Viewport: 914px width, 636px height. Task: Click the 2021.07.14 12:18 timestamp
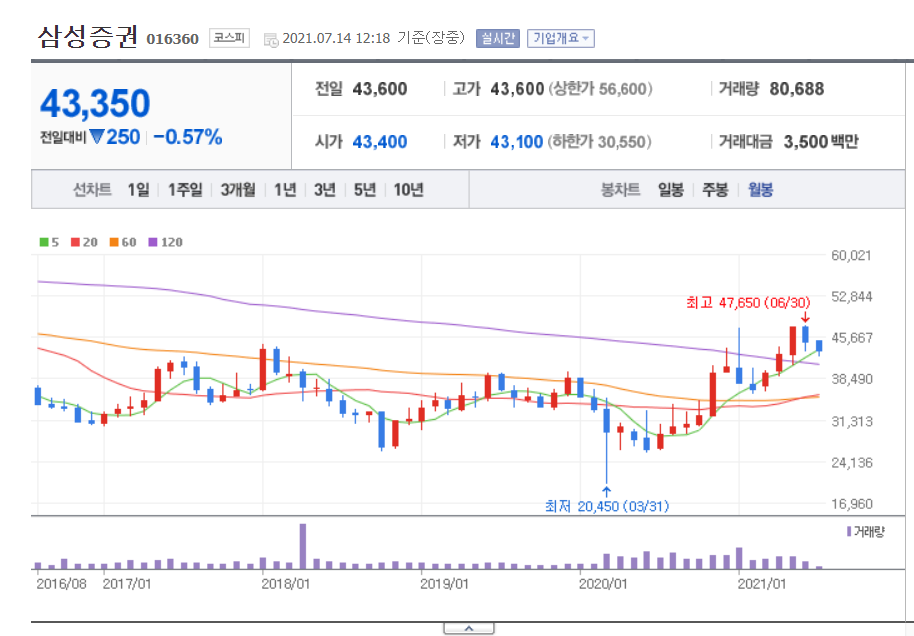pyautogui.click(x=336, y=38)
